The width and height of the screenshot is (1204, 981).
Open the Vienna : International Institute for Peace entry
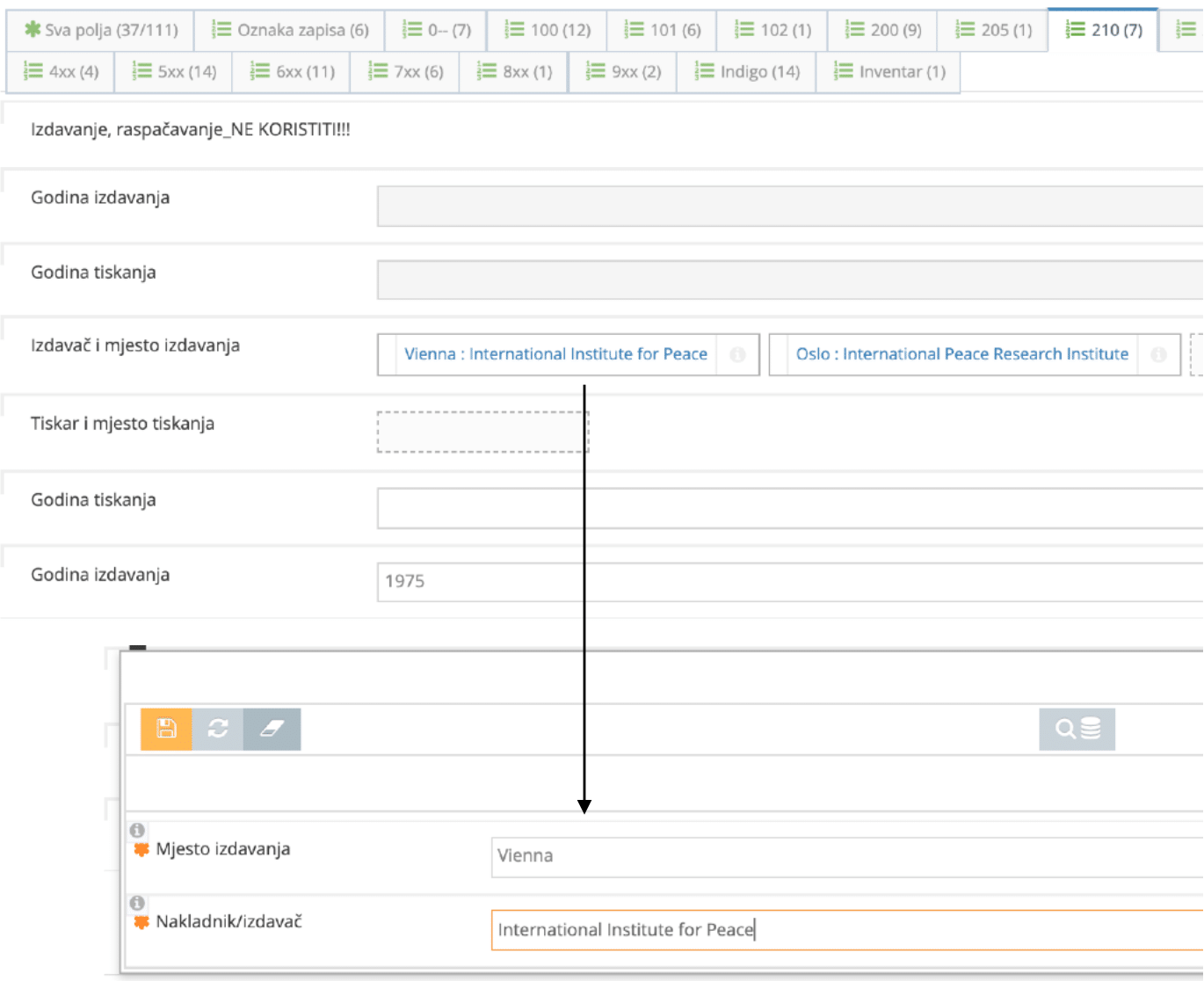[555, 354]
